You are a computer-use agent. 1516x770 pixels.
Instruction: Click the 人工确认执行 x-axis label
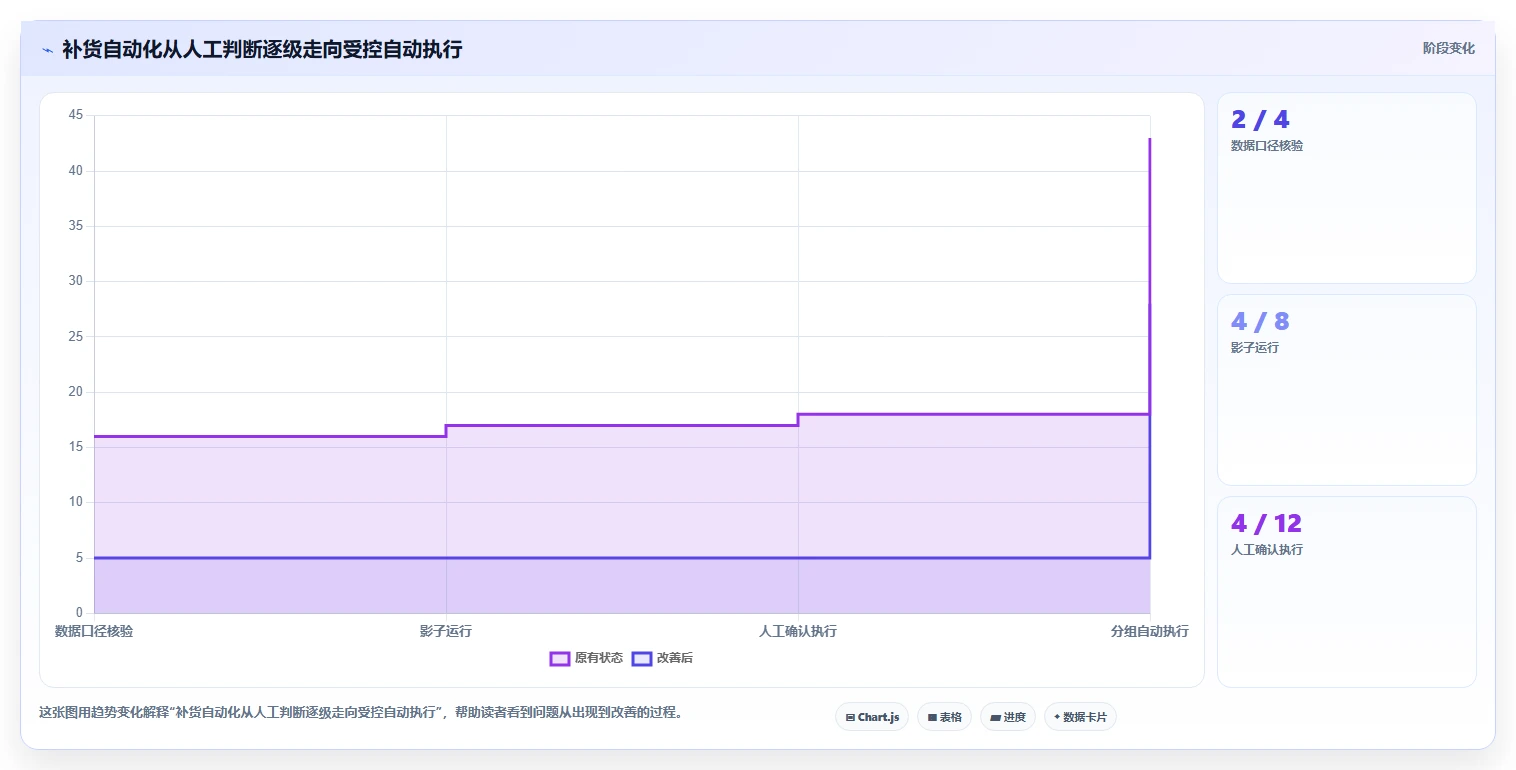(x=798, y=632)
